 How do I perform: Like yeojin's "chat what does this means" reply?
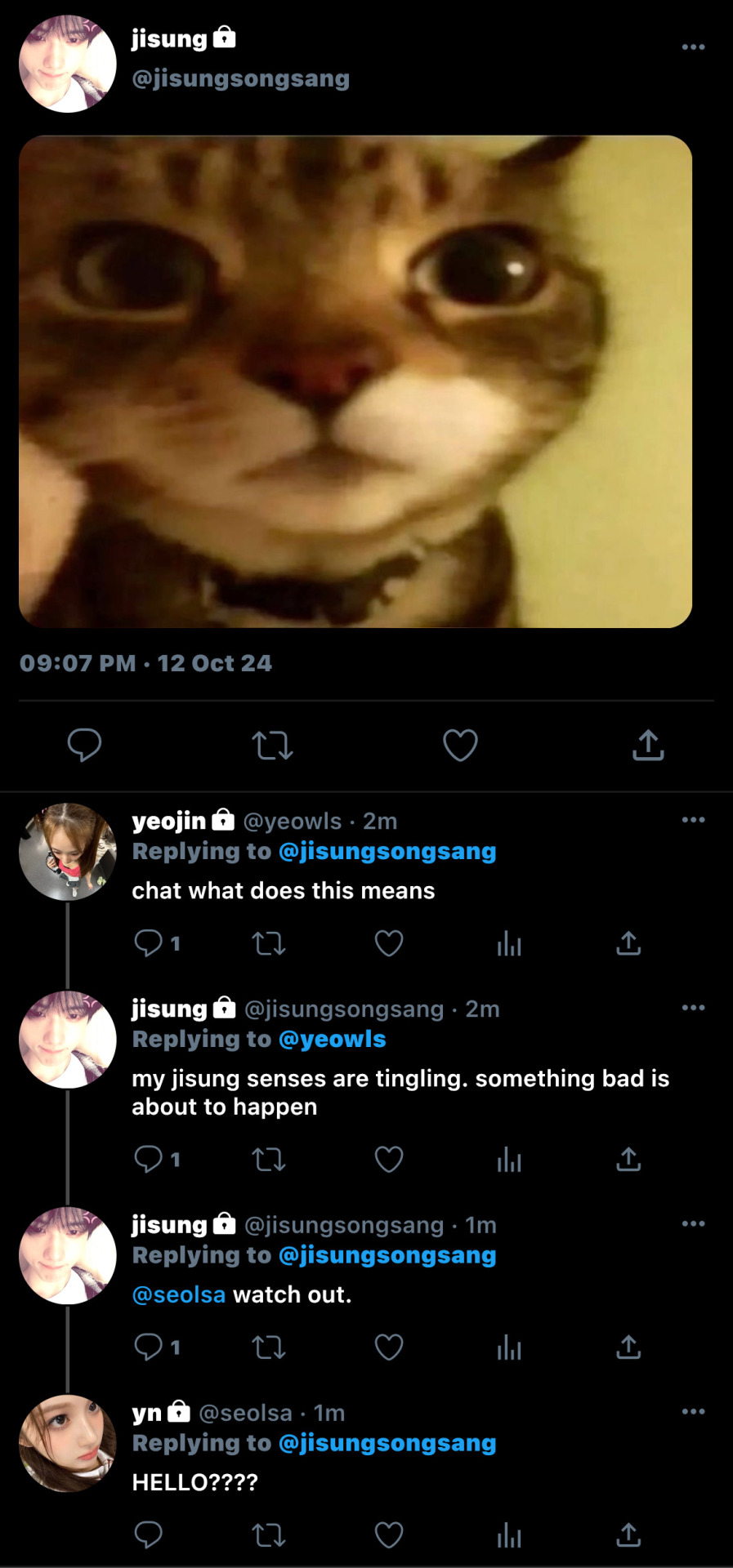[389, 943]
